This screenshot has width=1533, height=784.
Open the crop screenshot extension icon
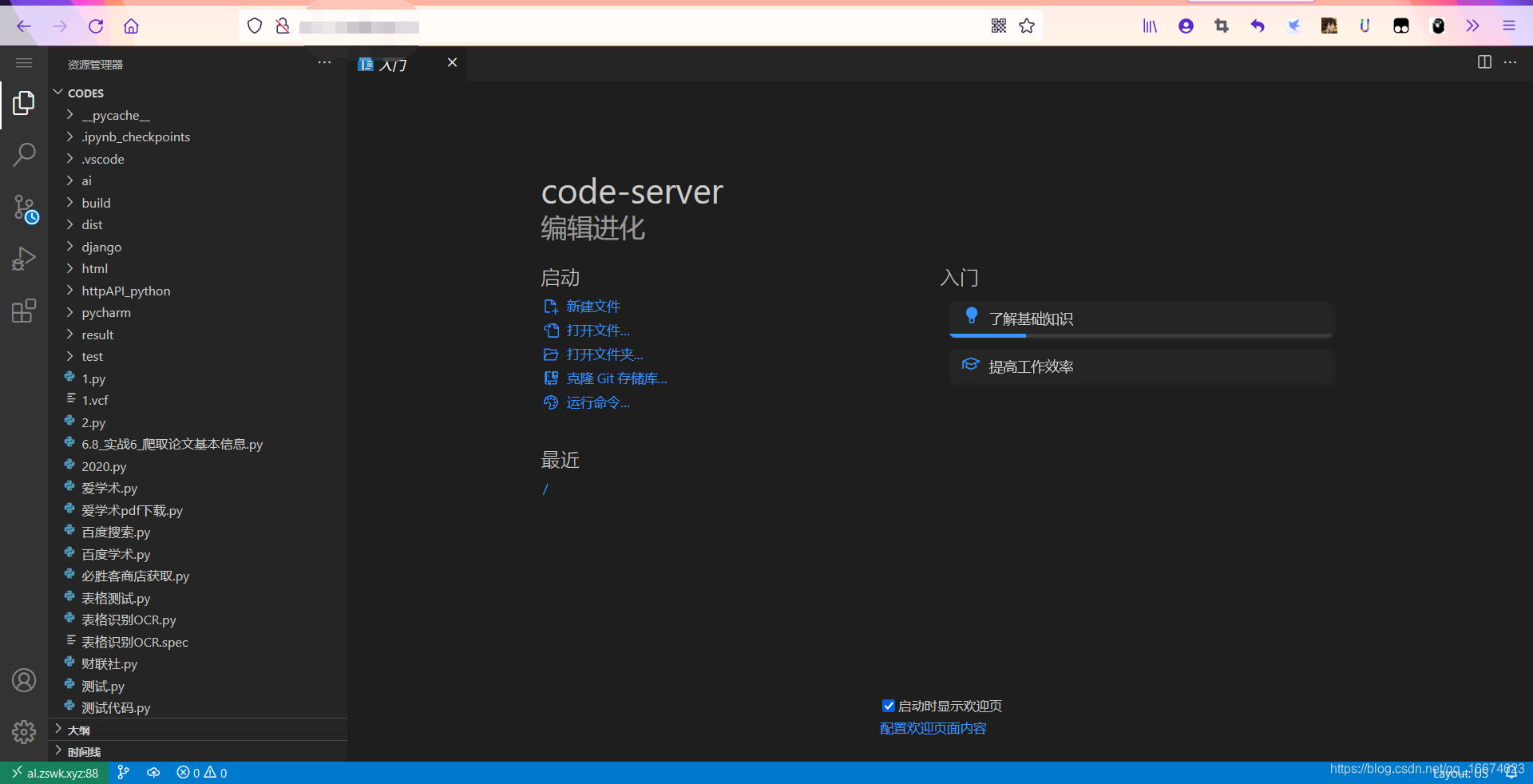[x=1222, y=26]
